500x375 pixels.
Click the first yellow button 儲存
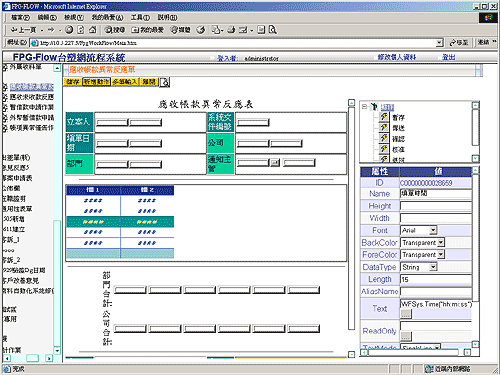[73, 82]
